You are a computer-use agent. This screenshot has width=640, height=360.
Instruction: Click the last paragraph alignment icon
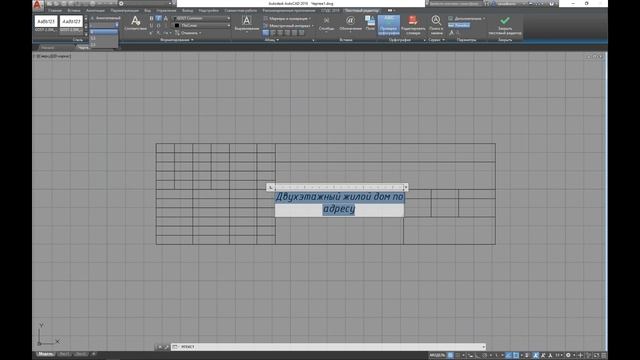point(302,33)
